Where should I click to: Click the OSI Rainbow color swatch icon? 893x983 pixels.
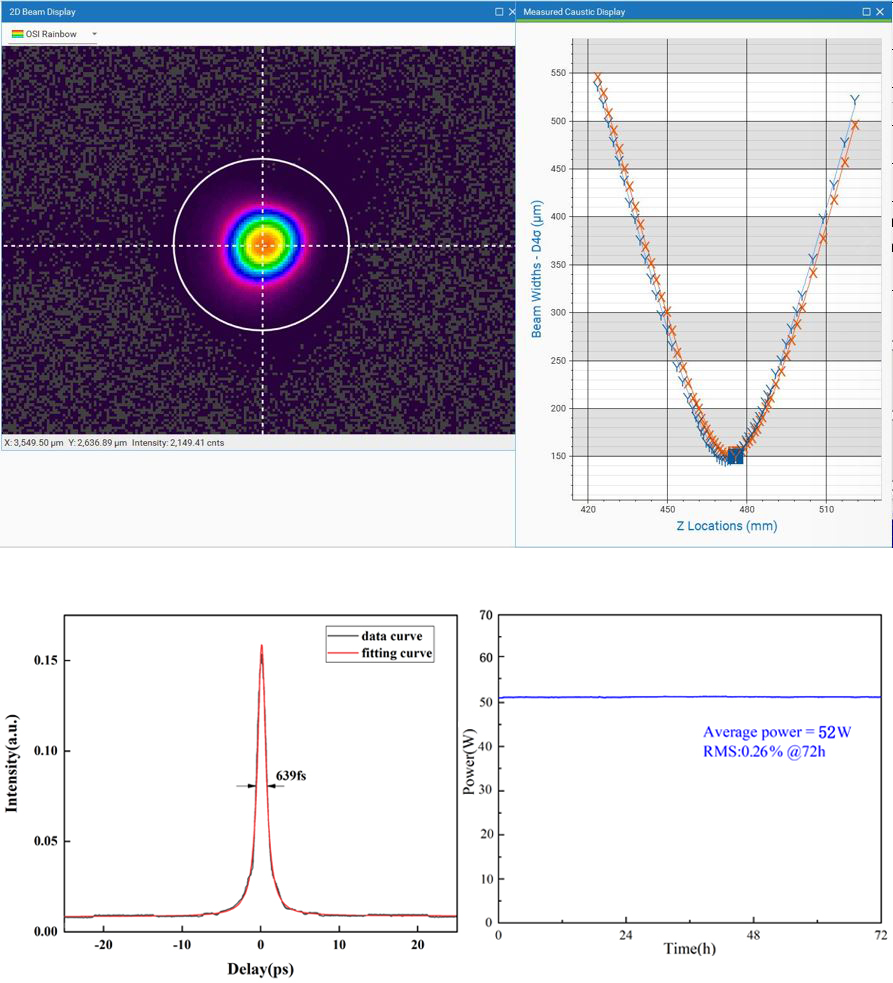tap(18, 34)
